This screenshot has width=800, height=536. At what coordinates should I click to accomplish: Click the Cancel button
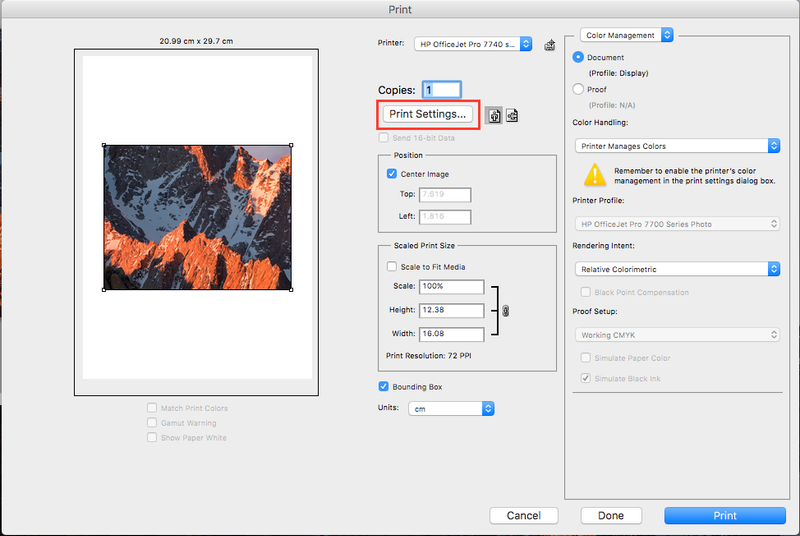523,516
